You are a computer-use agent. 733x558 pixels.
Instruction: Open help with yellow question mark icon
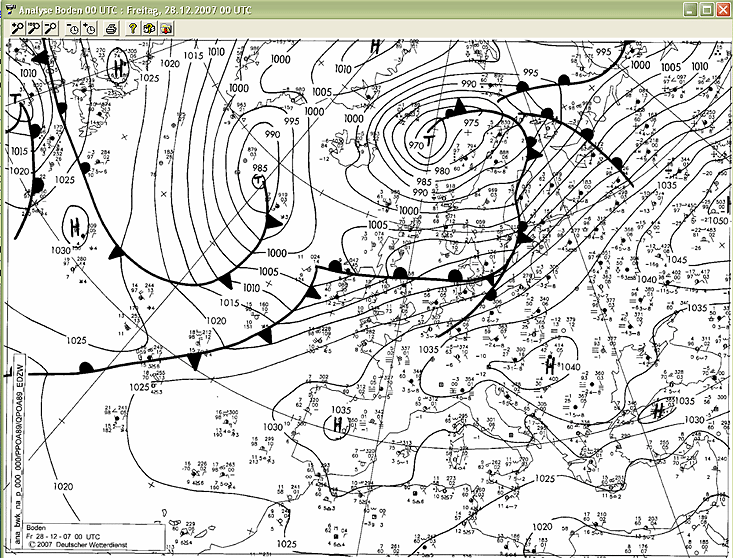coord(133,28)
